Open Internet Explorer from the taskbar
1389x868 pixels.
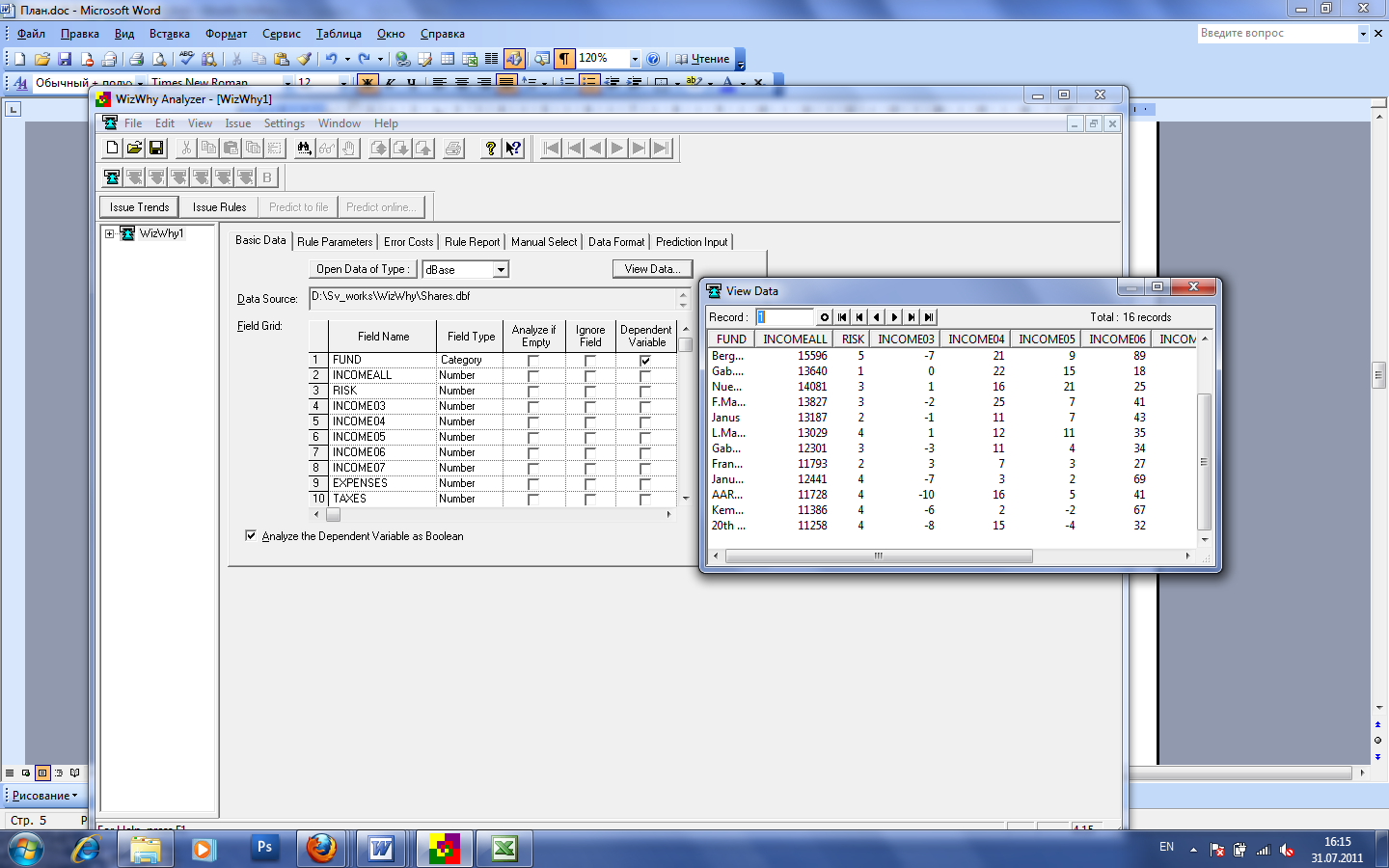[x=86, y=849]
